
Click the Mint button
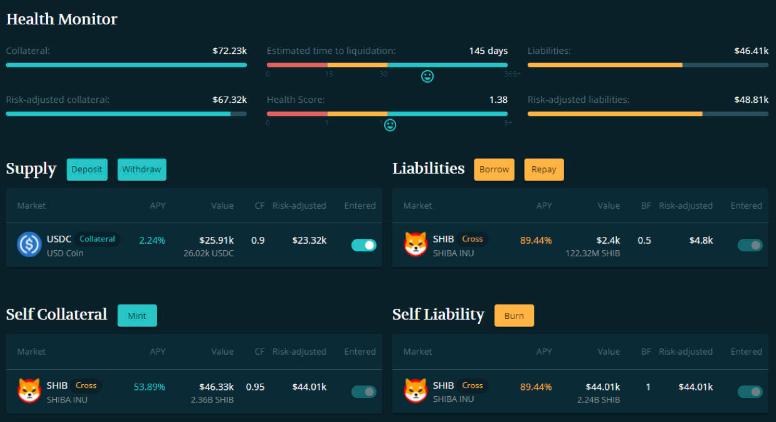(x=137, y=315)
